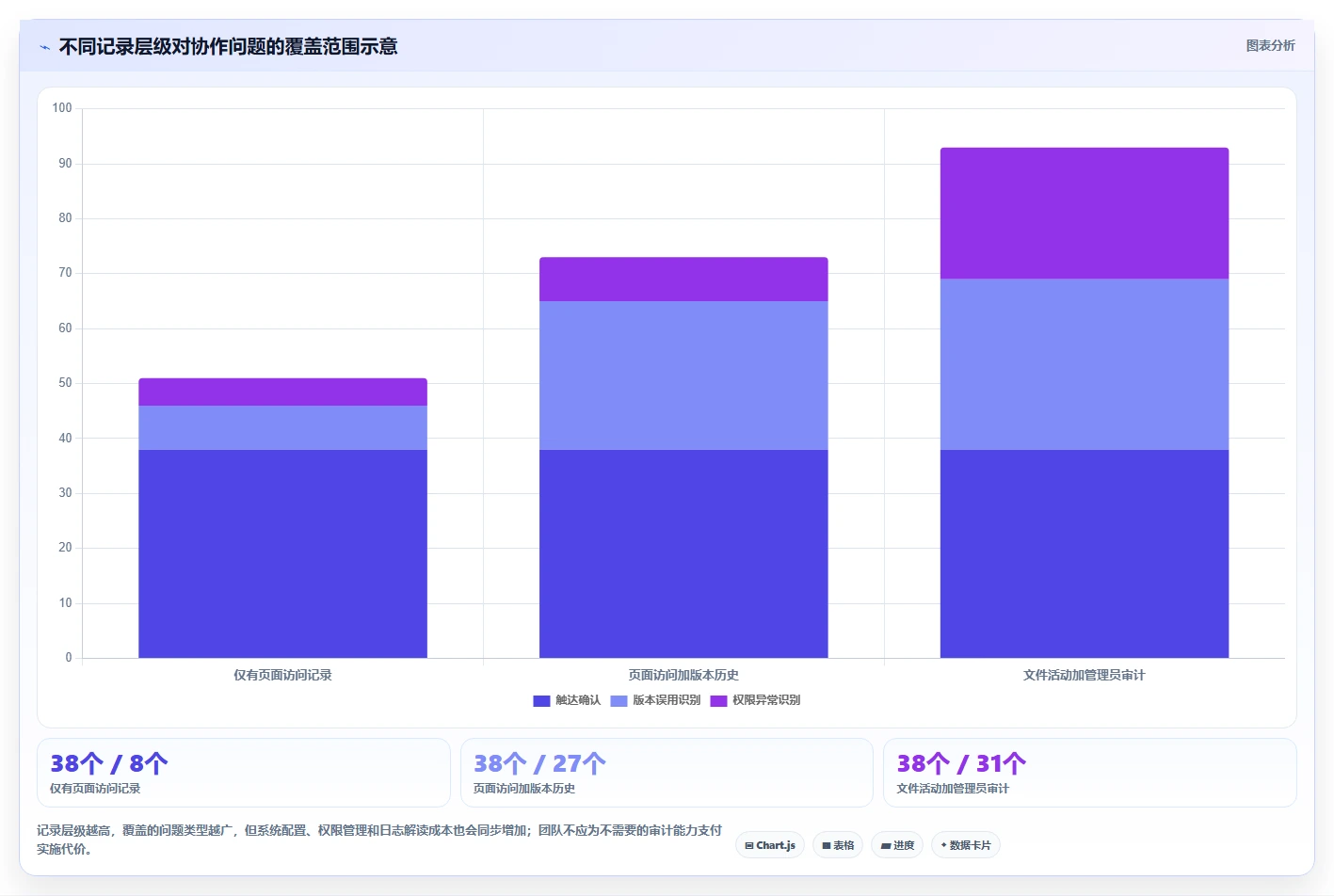This screenshot has width=1334, height=896.
Task: Click 版本误用识别 segment of 文件活动加管理员审计 bar
Action: [1085, 364]
